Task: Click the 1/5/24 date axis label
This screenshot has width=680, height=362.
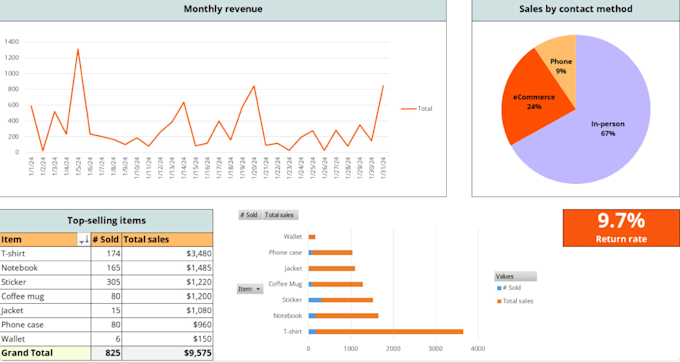Action: point(78,166)
